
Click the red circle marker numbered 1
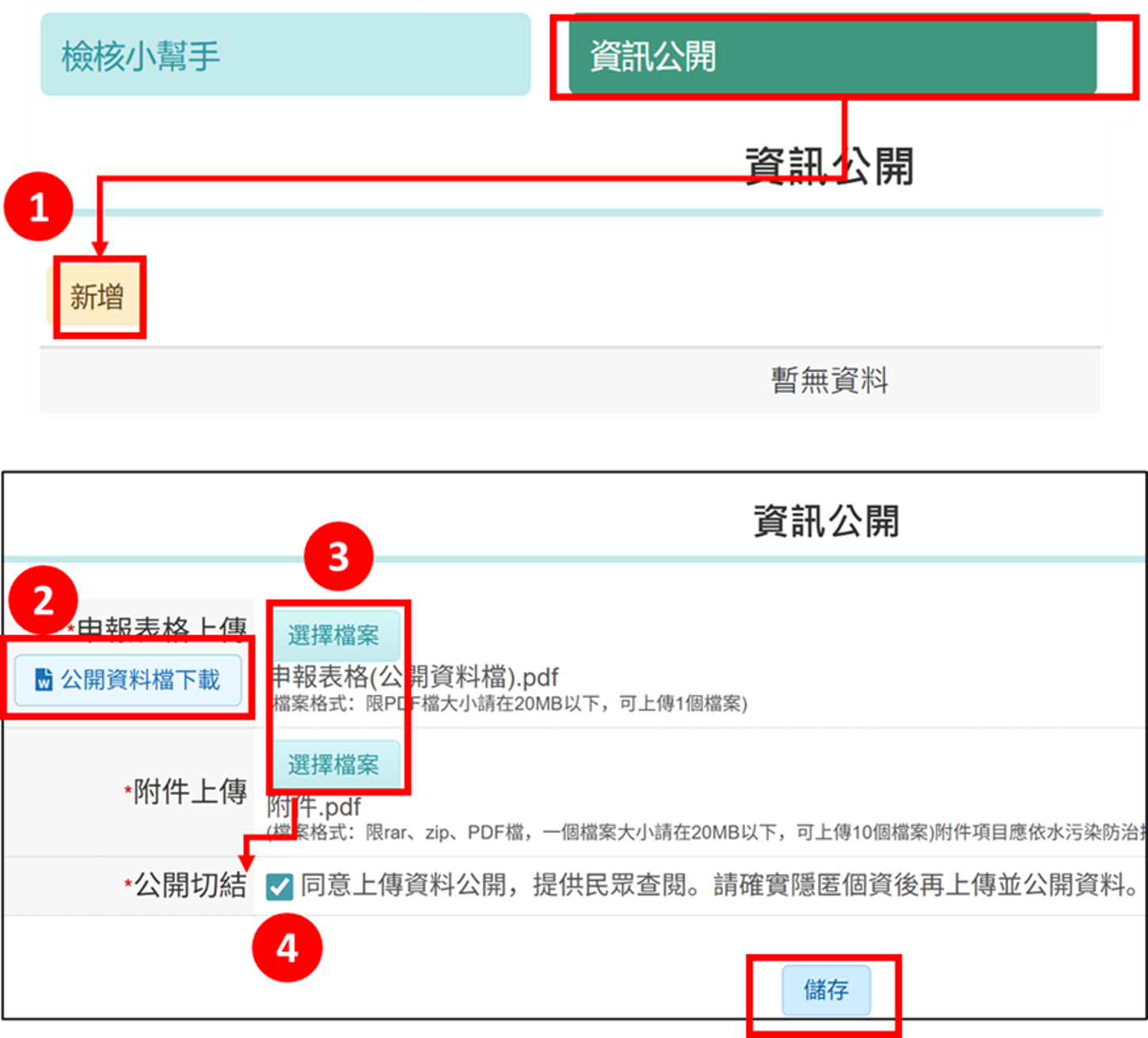coord(39,207)
